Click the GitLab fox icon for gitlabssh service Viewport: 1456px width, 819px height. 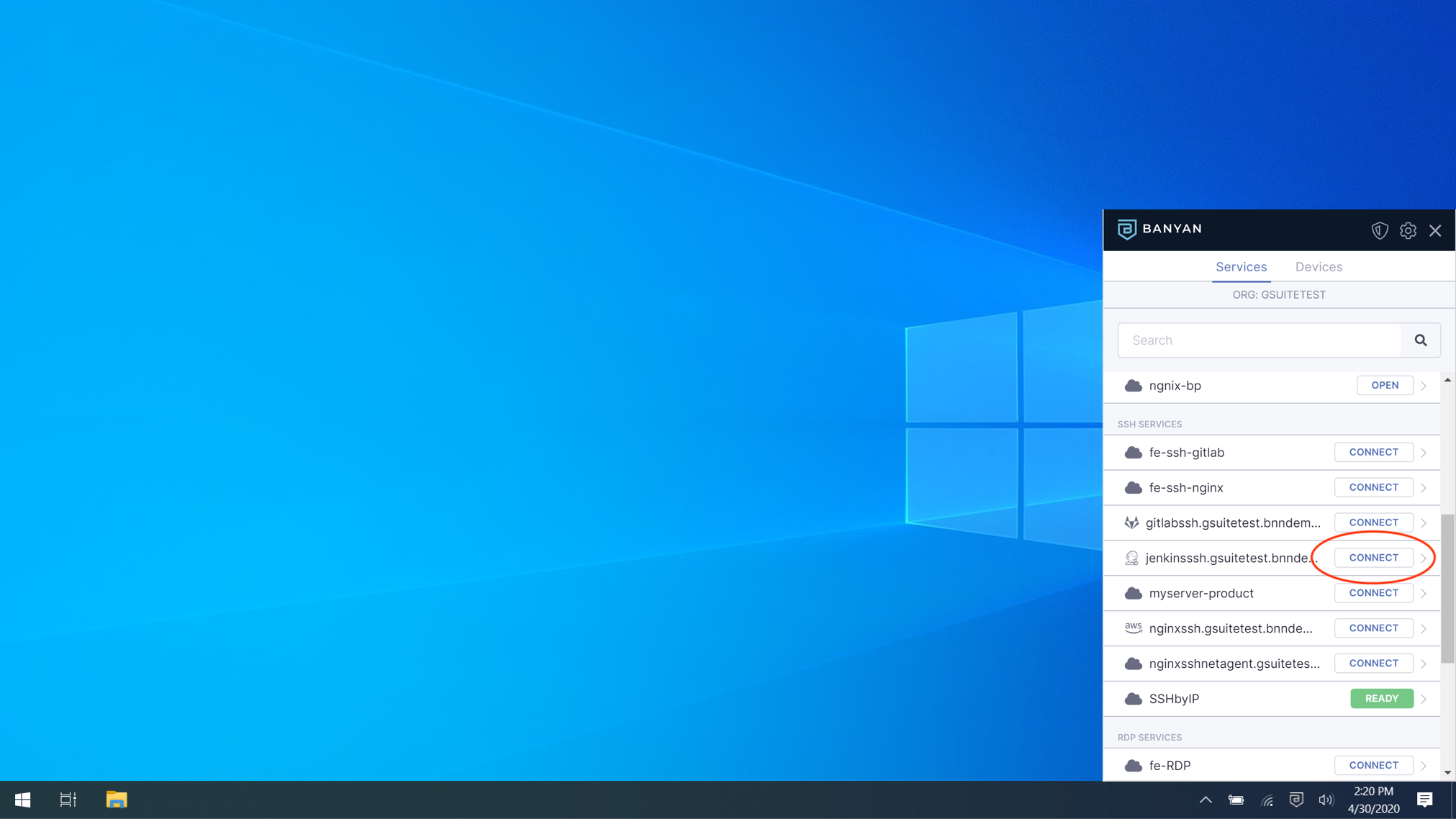tap(1131, 523)
